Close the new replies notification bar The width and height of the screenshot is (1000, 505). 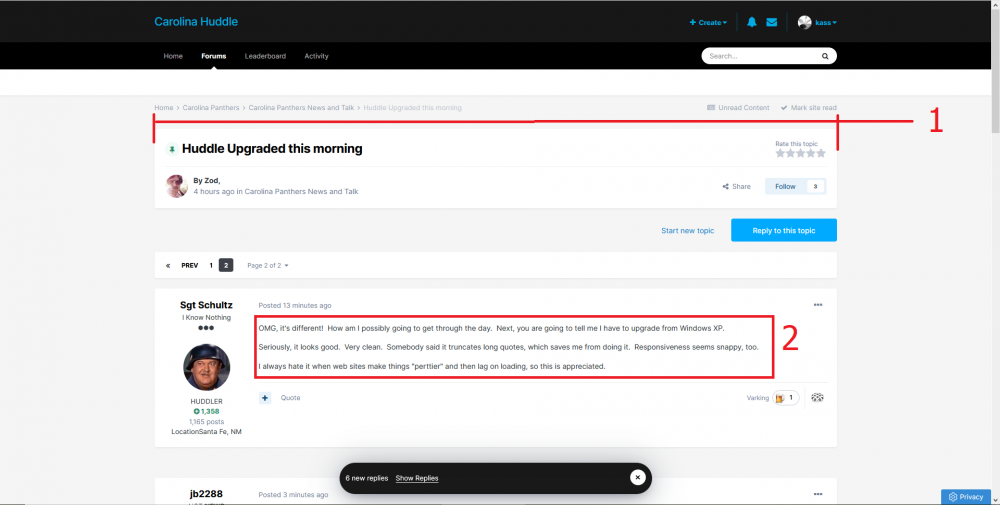pos(637,478)
